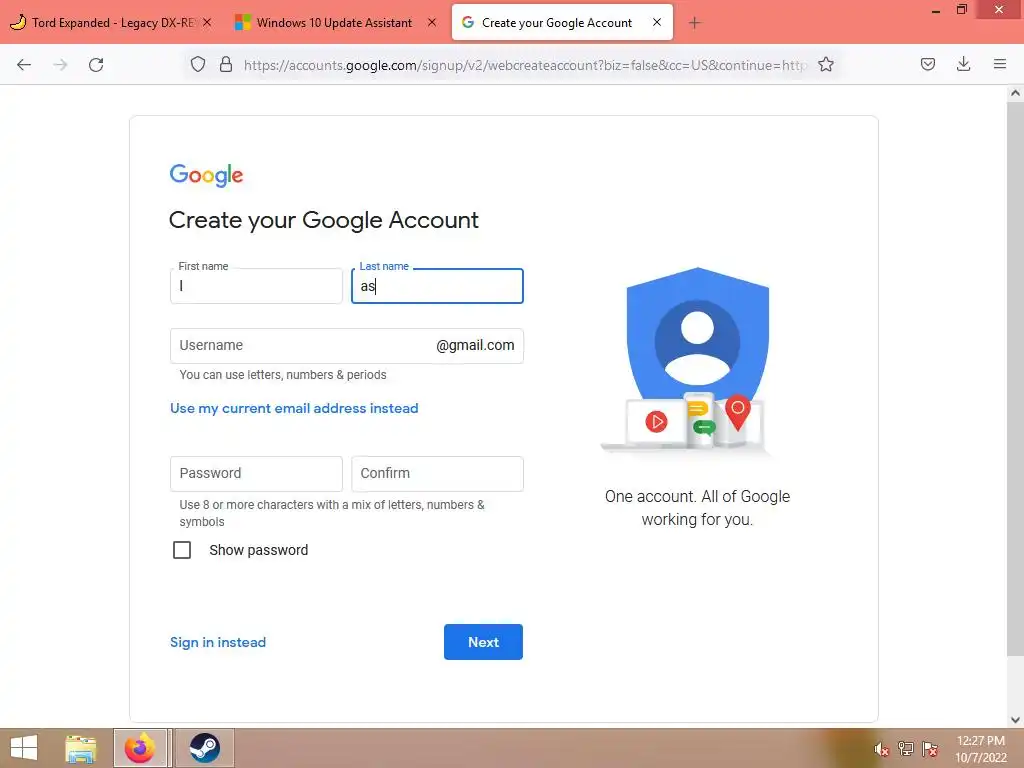Save page to Pocket
This screenshot has width=1024, height=768.
pyautogui.click(x=928, y=65)
